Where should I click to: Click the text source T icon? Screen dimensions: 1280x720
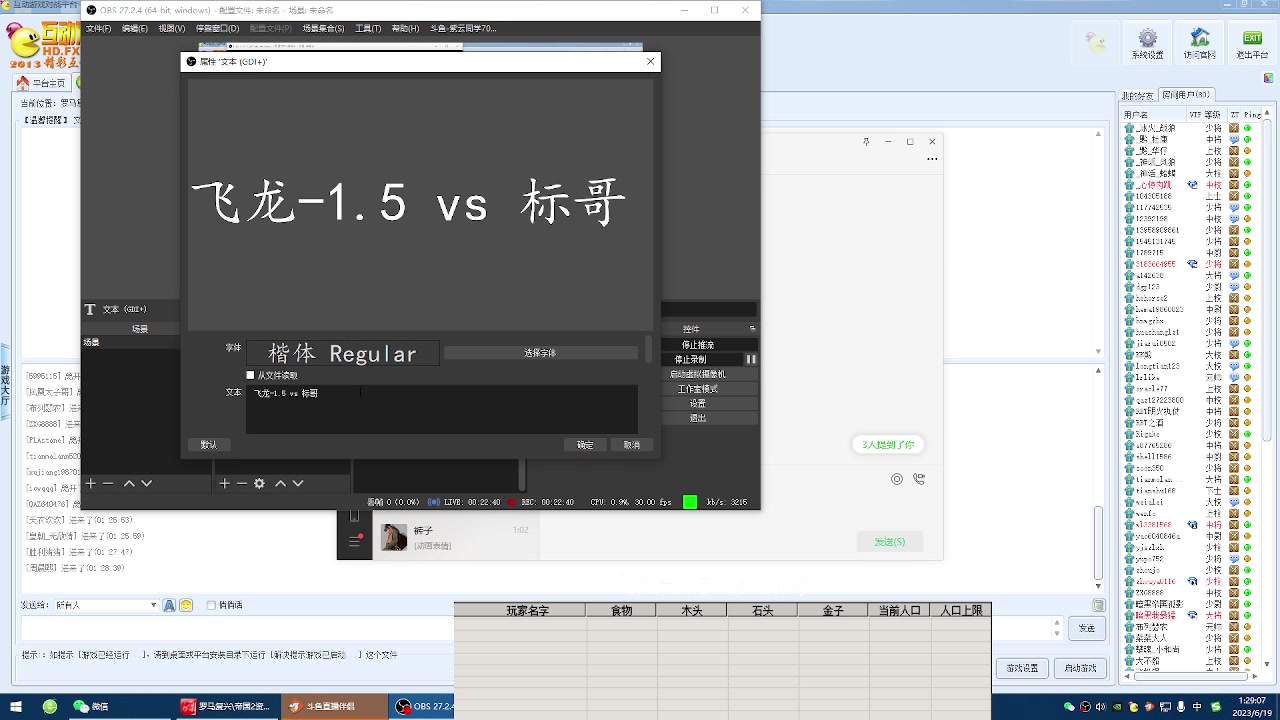coord(90,310)
